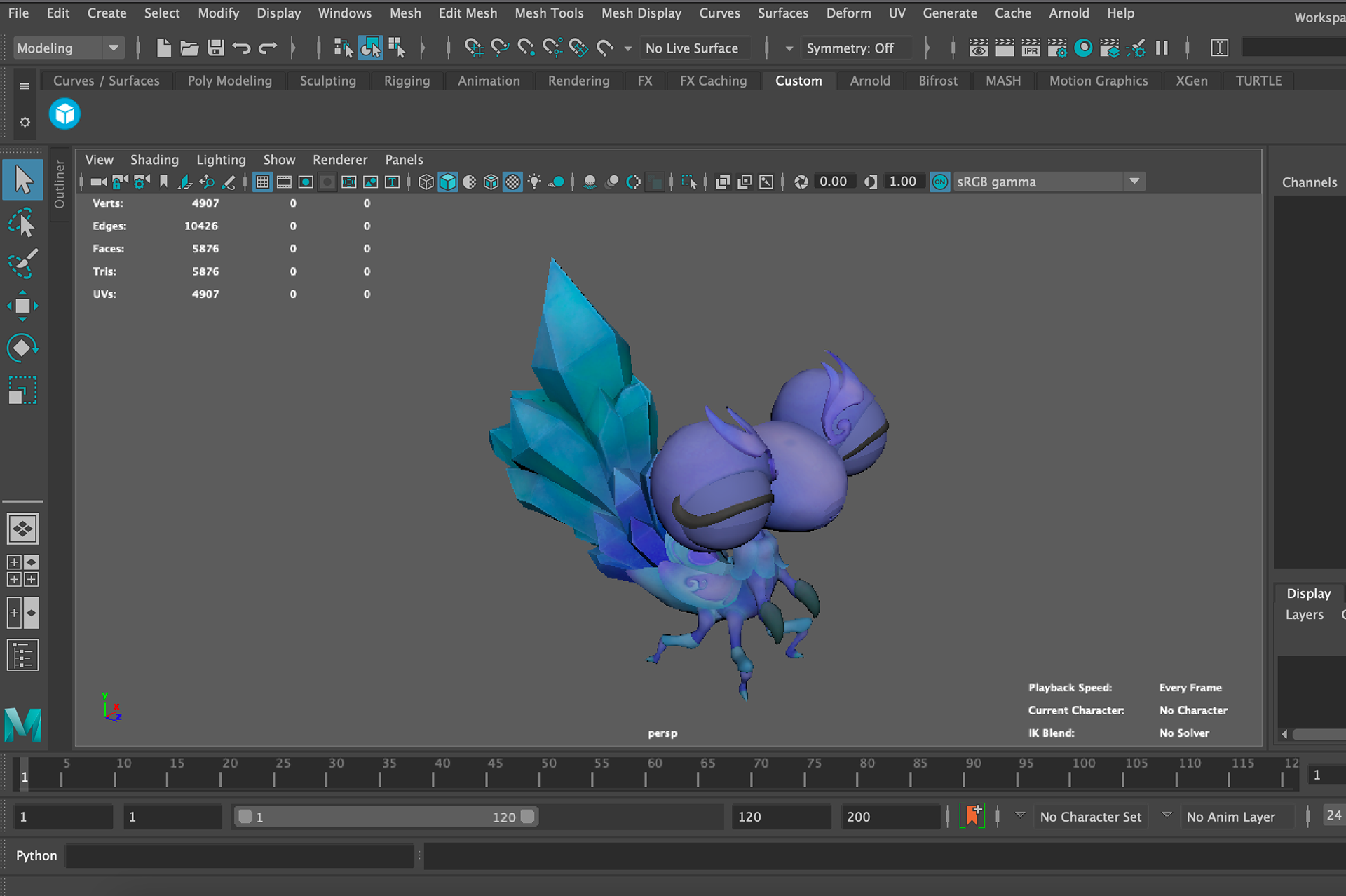Toggle viewport use all lights bulb

(x=535, y=182)
